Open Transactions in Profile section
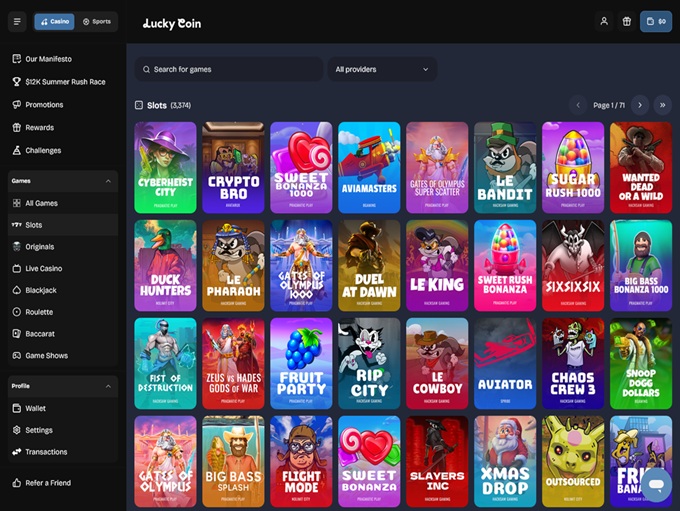 click(x=63, y=452)
